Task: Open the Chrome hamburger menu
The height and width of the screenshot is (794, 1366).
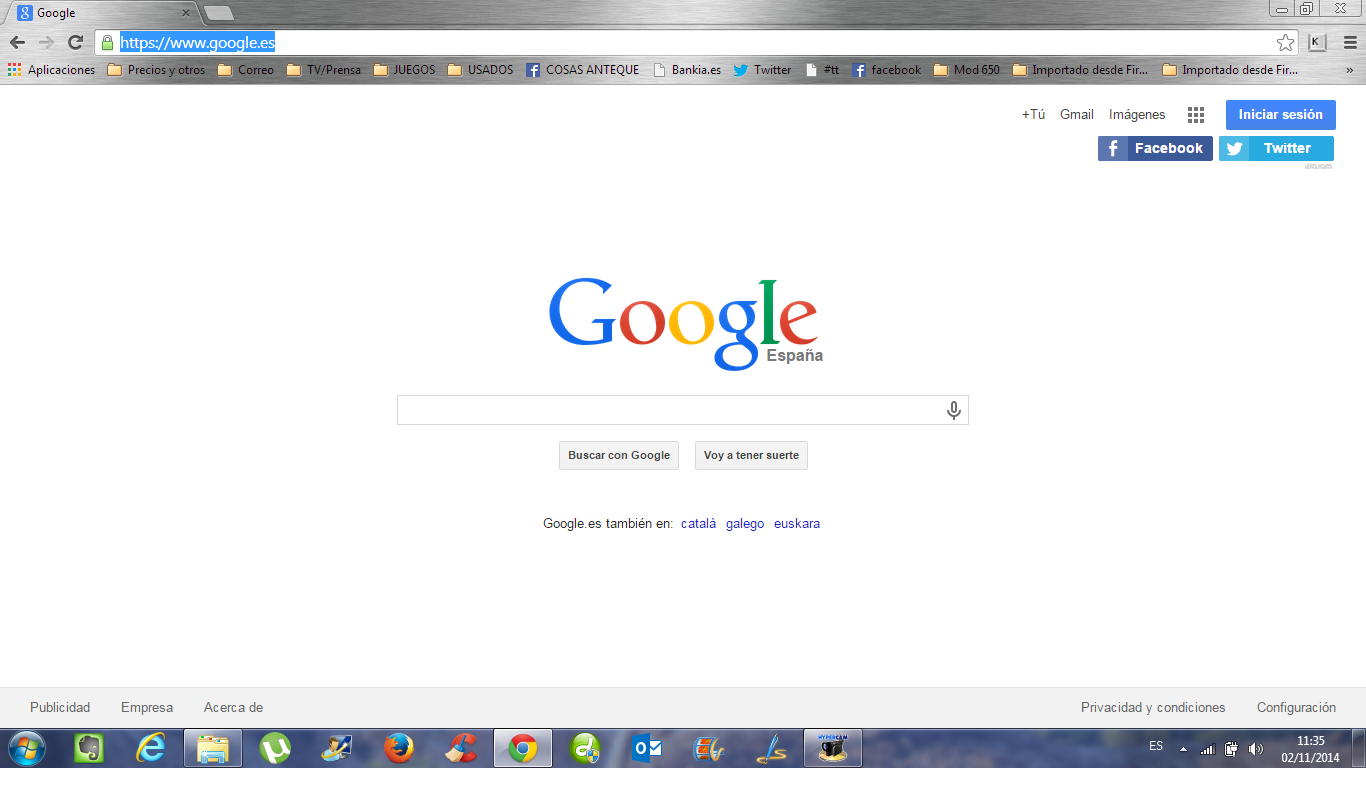Action: pos(1350,42)
